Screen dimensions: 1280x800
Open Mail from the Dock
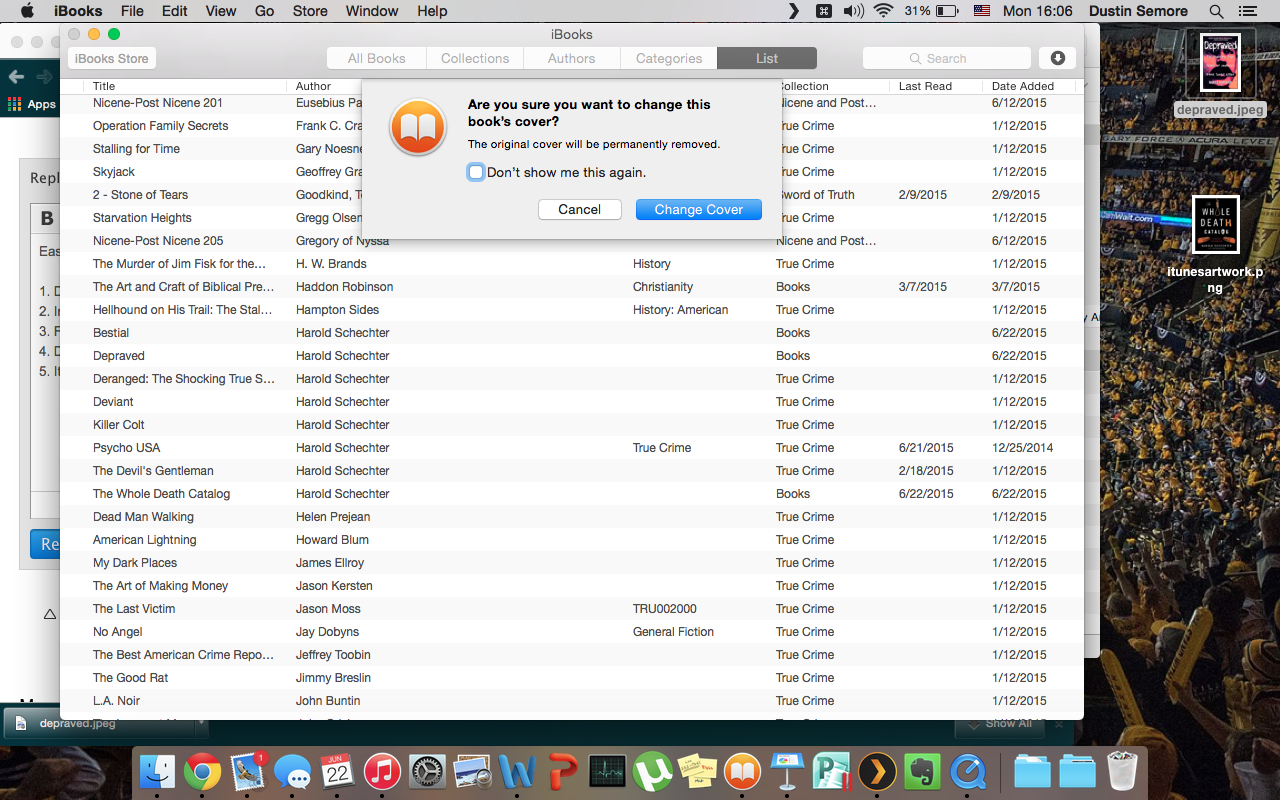[x=247, y=772]
